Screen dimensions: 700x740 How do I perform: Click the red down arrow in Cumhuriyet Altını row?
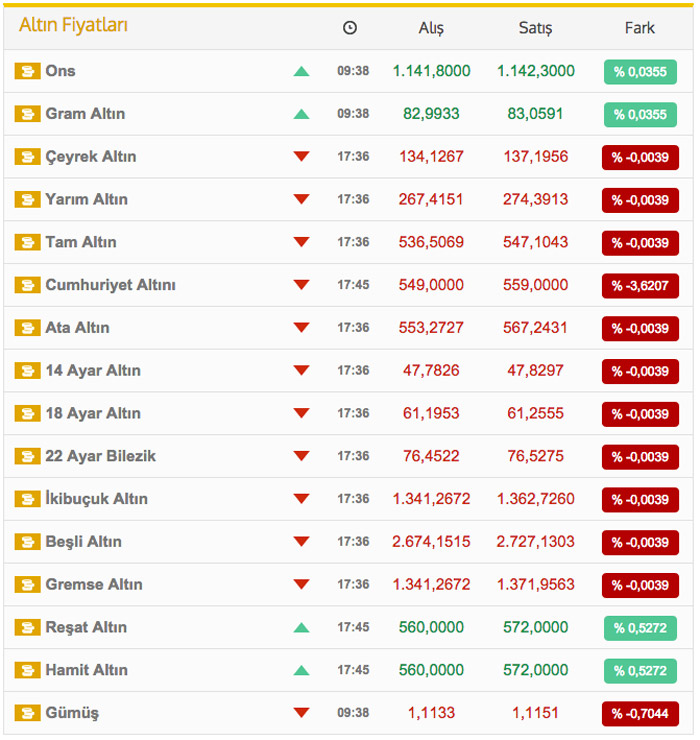[301, 285]
